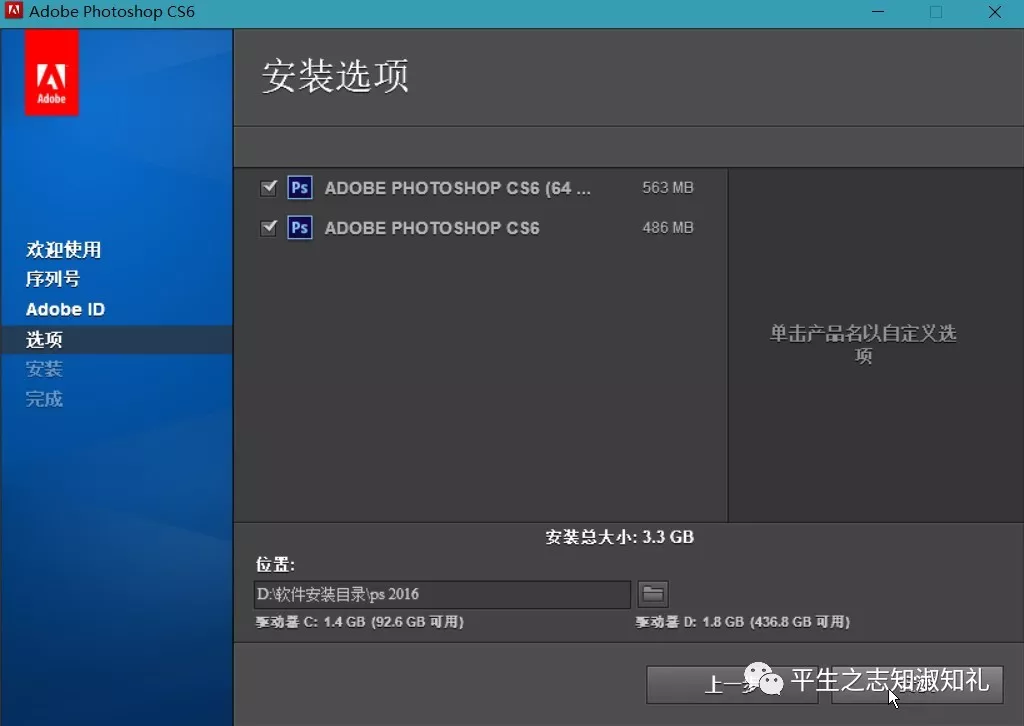Uncheck the Adobe Photoshop CS6 (64 ...) checkbox
Screen dimensions: 1024x726
tap(268, 188)
